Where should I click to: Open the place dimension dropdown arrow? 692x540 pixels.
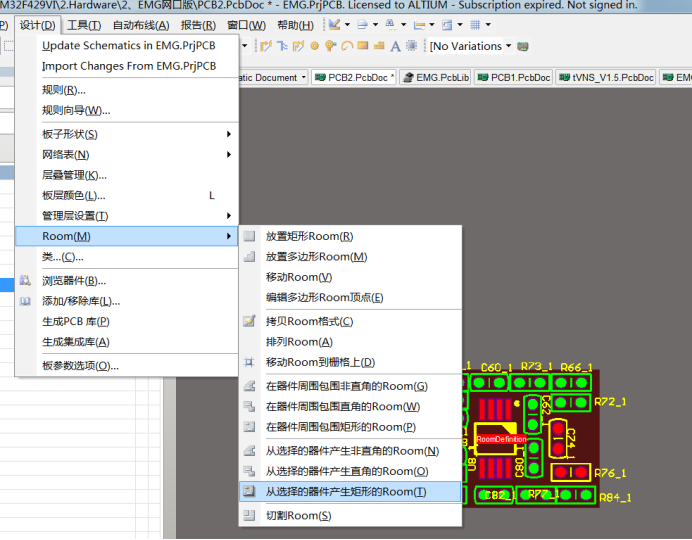[x=432, y=25]
